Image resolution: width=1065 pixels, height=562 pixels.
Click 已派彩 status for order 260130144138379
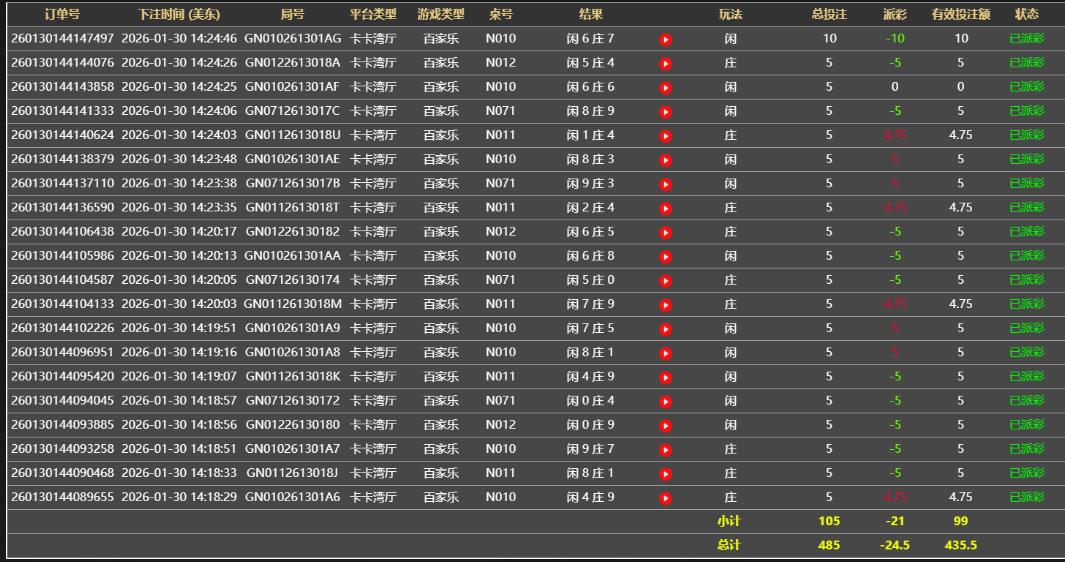(x=1026, y=159)
